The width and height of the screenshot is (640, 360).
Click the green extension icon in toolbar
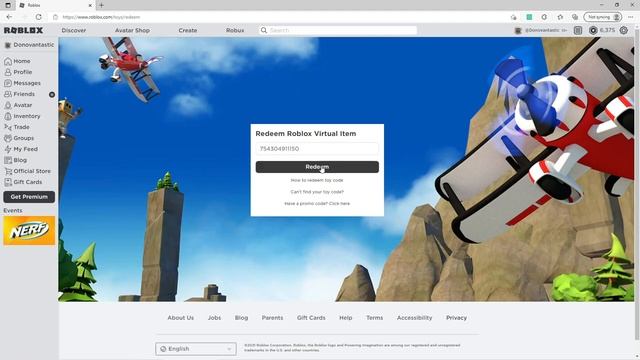coord(529,17)
